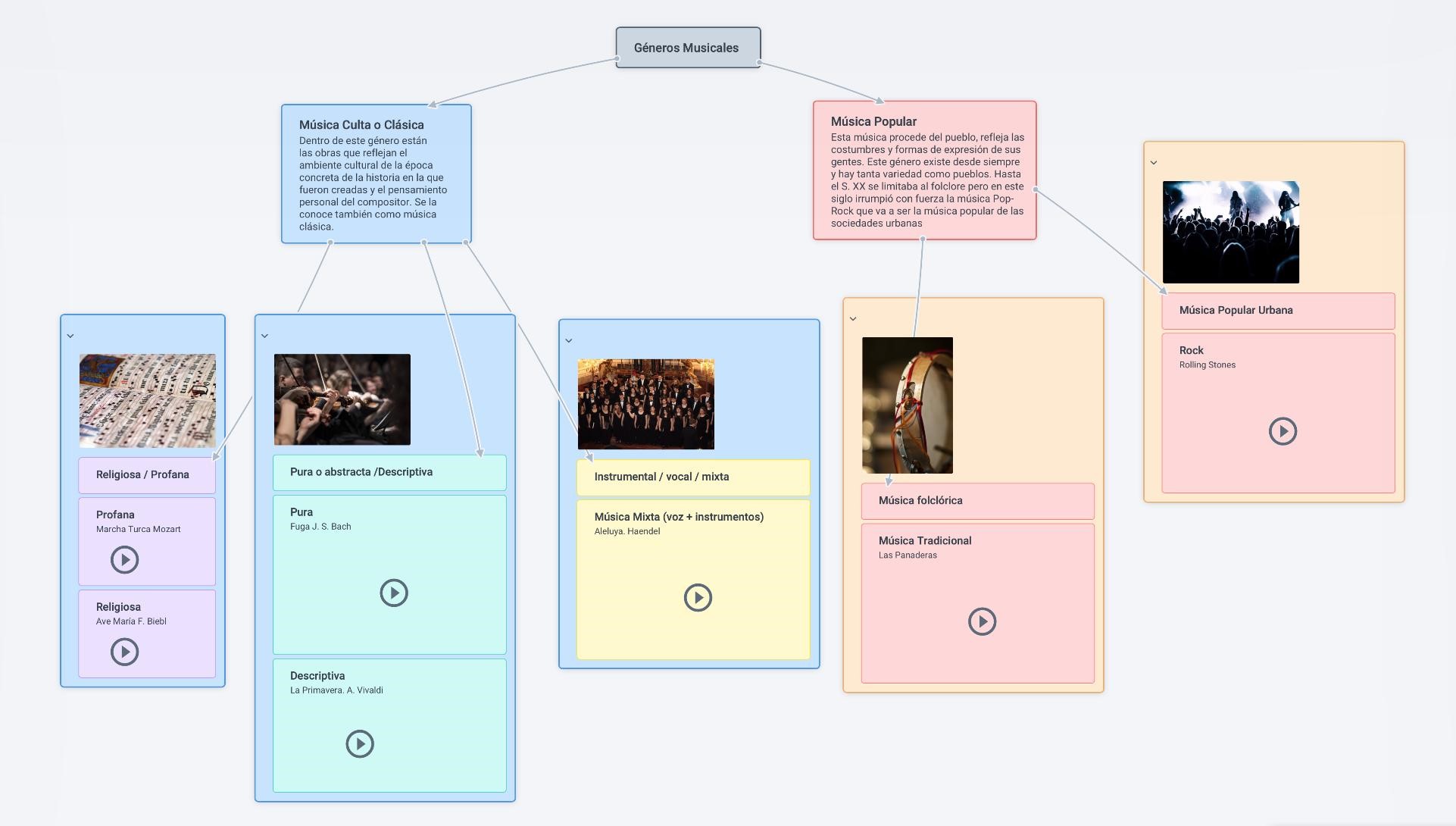Click the Pura card title
1456x826 pixels.
click(302, 512)
